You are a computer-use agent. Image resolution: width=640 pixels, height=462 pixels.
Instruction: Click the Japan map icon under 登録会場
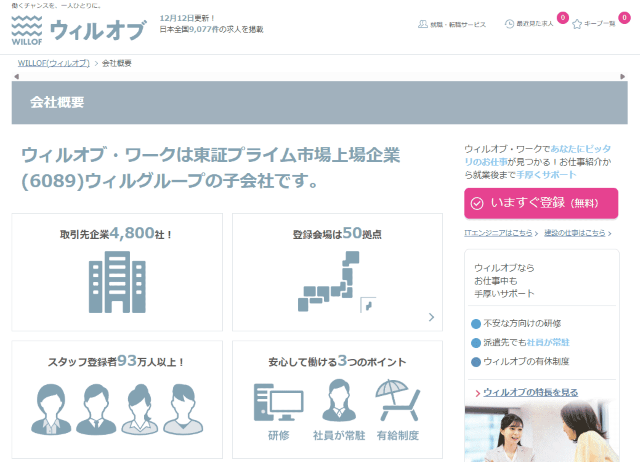coord(337,282)
